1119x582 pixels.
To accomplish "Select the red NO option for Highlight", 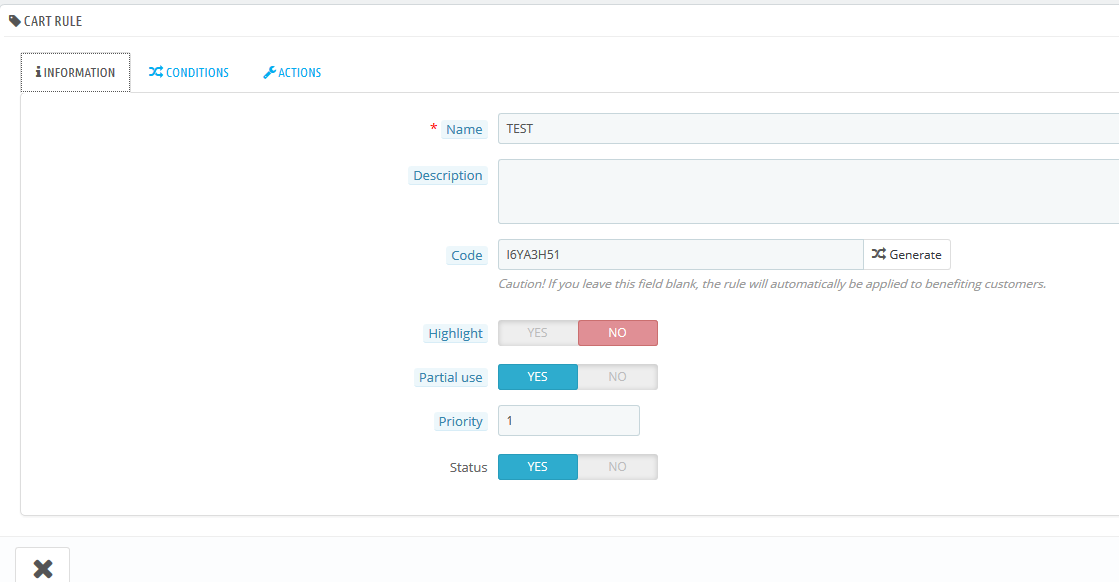I will click(617, 333).
